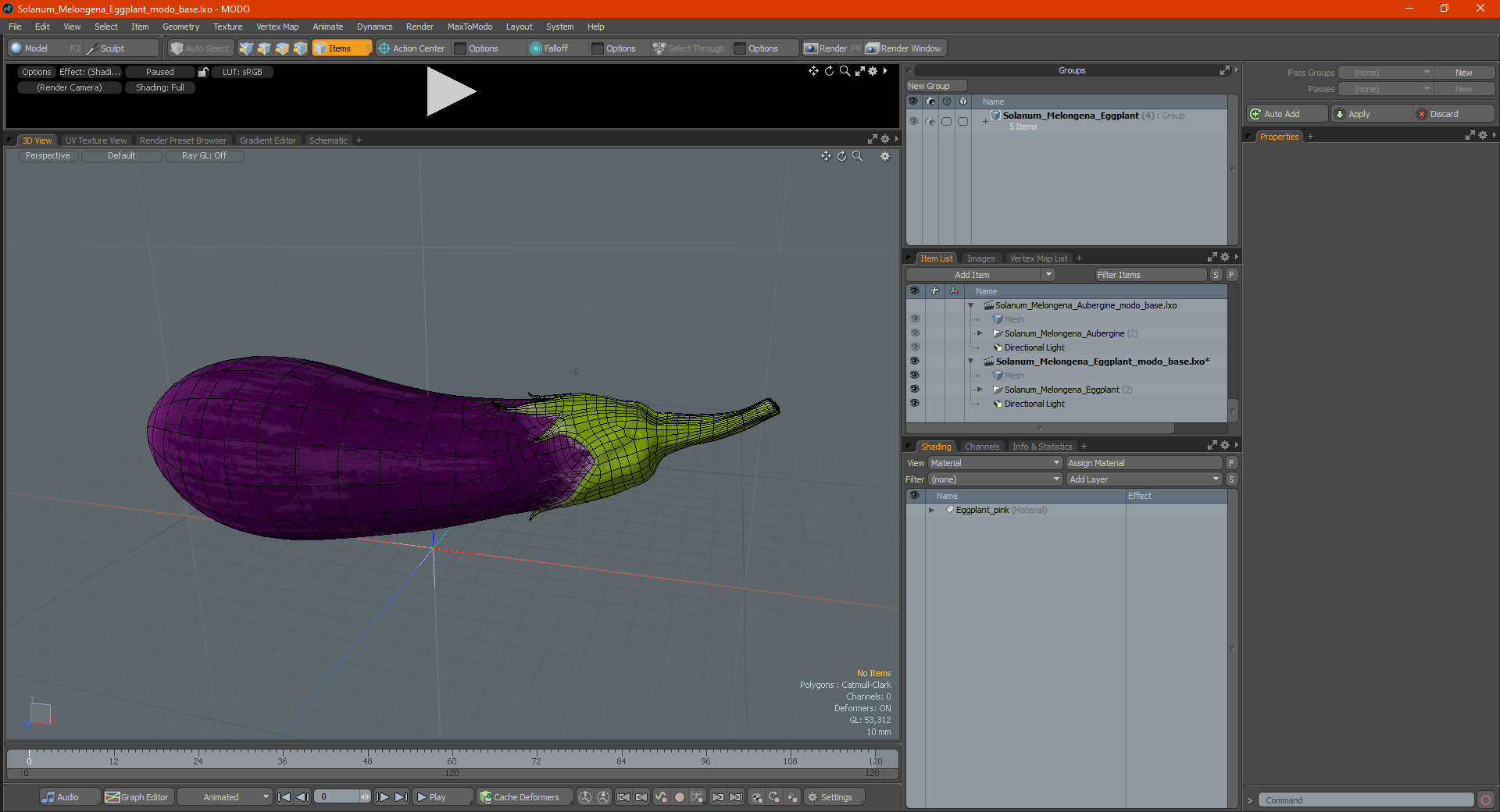Open the Add Item dropdown arrow
Viewport: 1500px width, 812px height.
1048,275
